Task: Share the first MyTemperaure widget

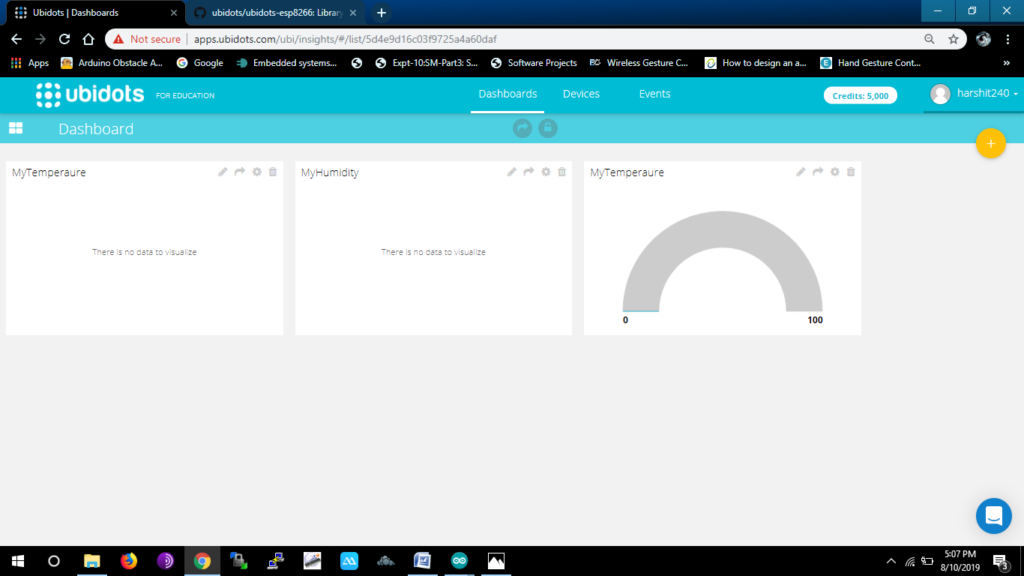Action: click(x=240, y=172)
